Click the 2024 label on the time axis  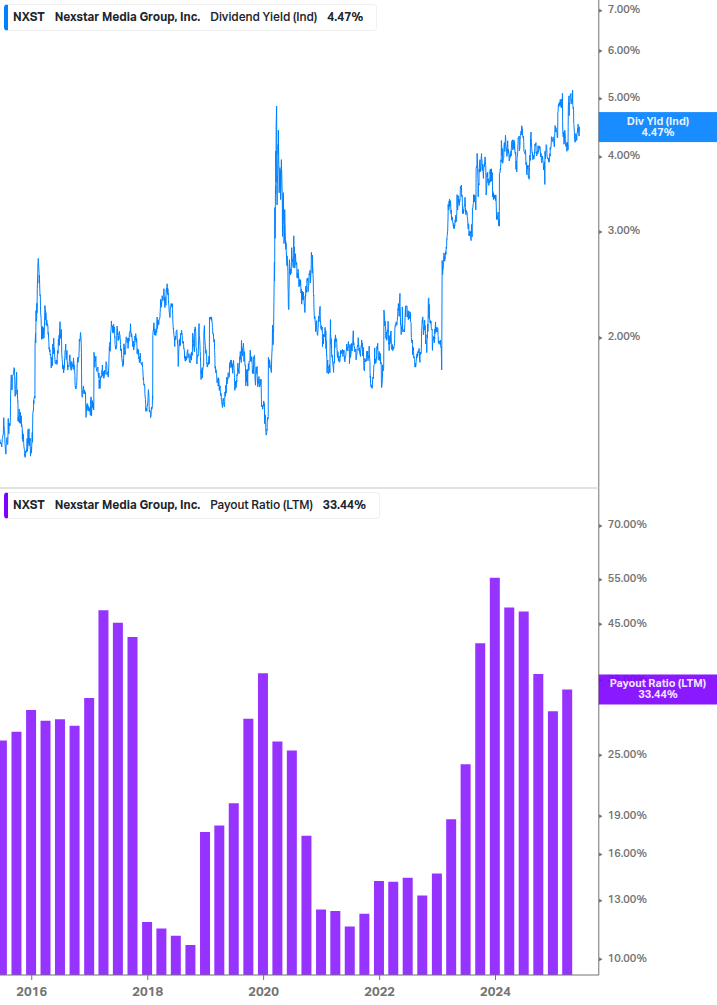click(495, 992)
